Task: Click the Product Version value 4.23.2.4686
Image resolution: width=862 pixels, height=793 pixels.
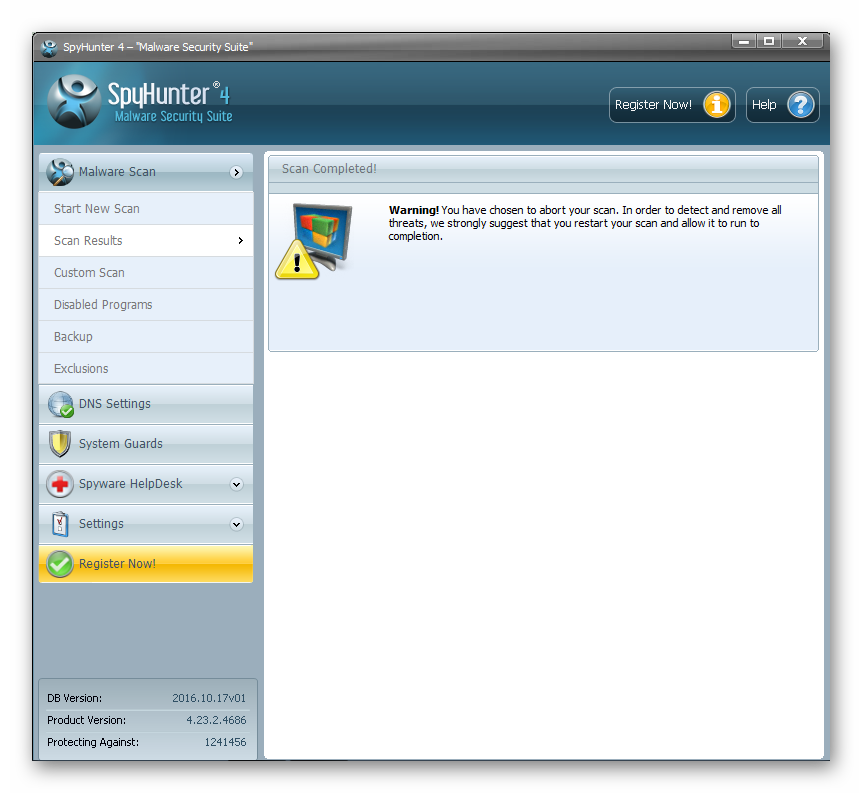Action: click(x=216, y=720)
